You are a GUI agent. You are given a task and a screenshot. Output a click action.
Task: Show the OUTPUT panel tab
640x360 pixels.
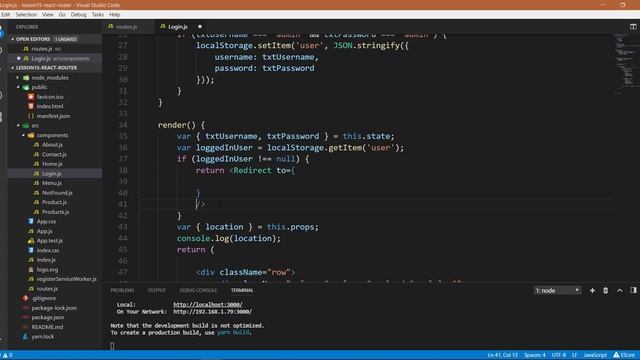157,290
